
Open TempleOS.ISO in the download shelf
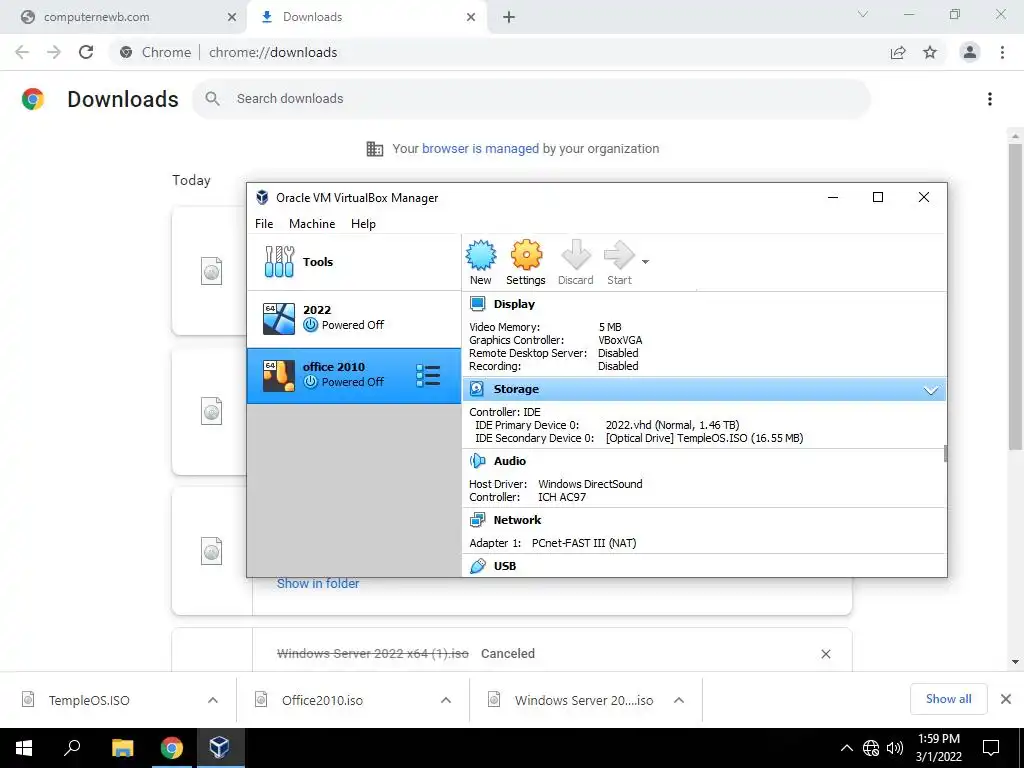(x=89, y=701)
